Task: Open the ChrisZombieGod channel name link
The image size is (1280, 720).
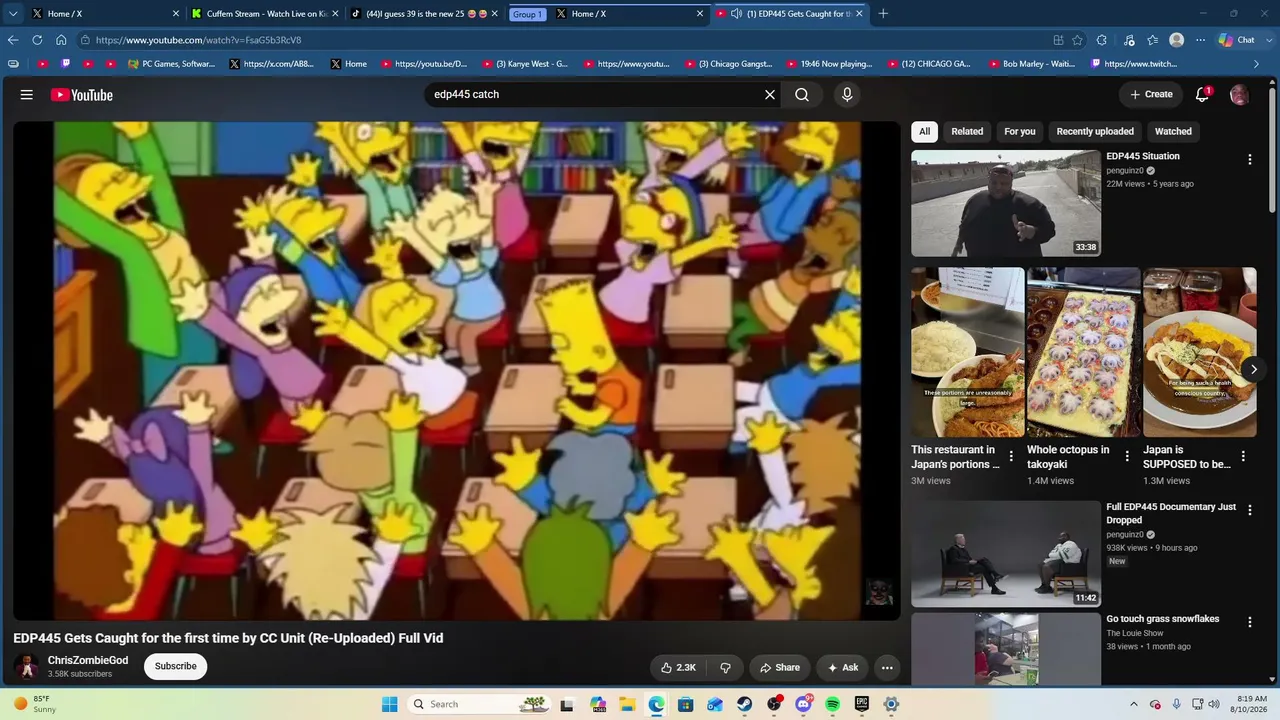Action: pos(88,660)
